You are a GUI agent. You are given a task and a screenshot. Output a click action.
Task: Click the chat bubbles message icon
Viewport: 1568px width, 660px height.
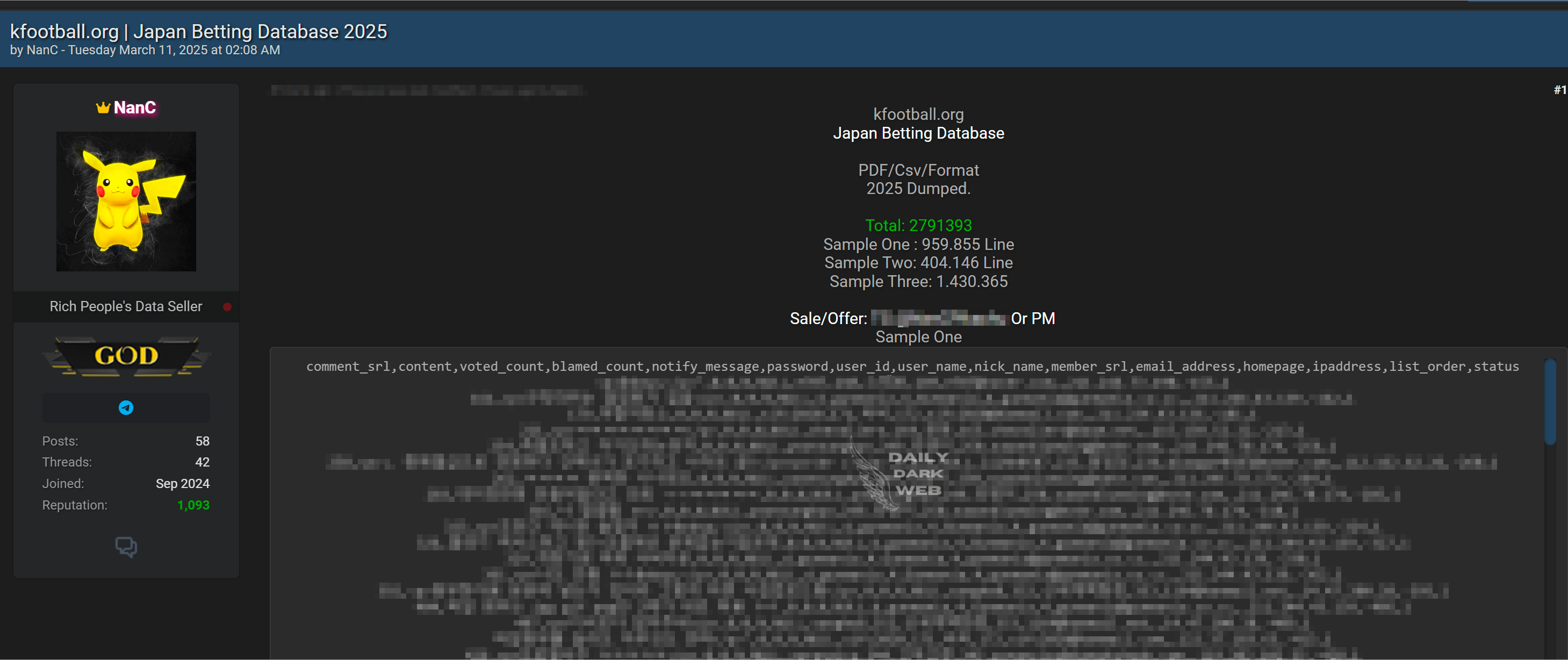pyautogui.click(x=126, y=547)
